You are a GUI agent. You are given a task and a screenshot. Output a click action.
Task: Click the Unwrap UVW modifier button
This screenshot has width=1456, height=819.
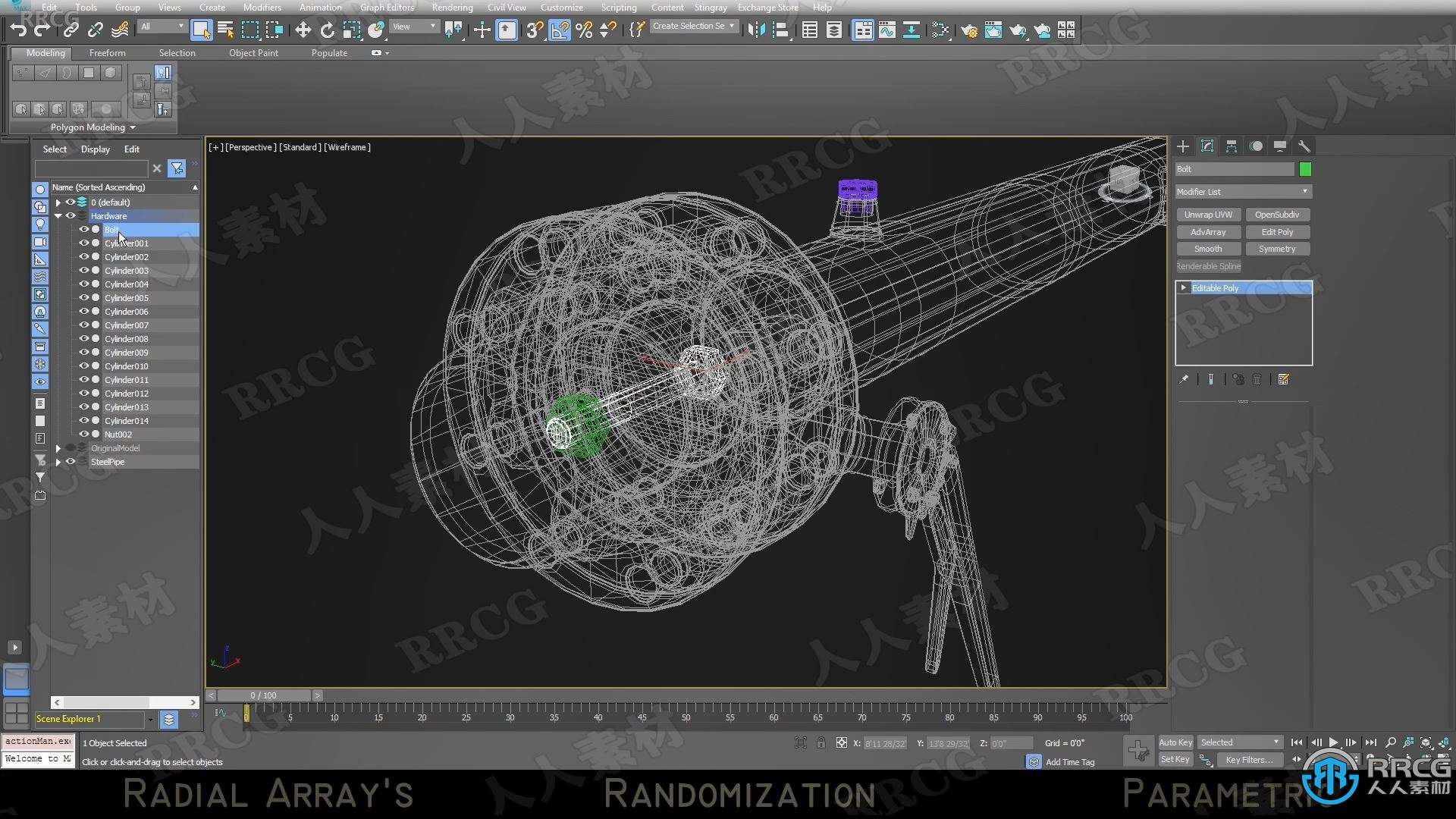1209,214
